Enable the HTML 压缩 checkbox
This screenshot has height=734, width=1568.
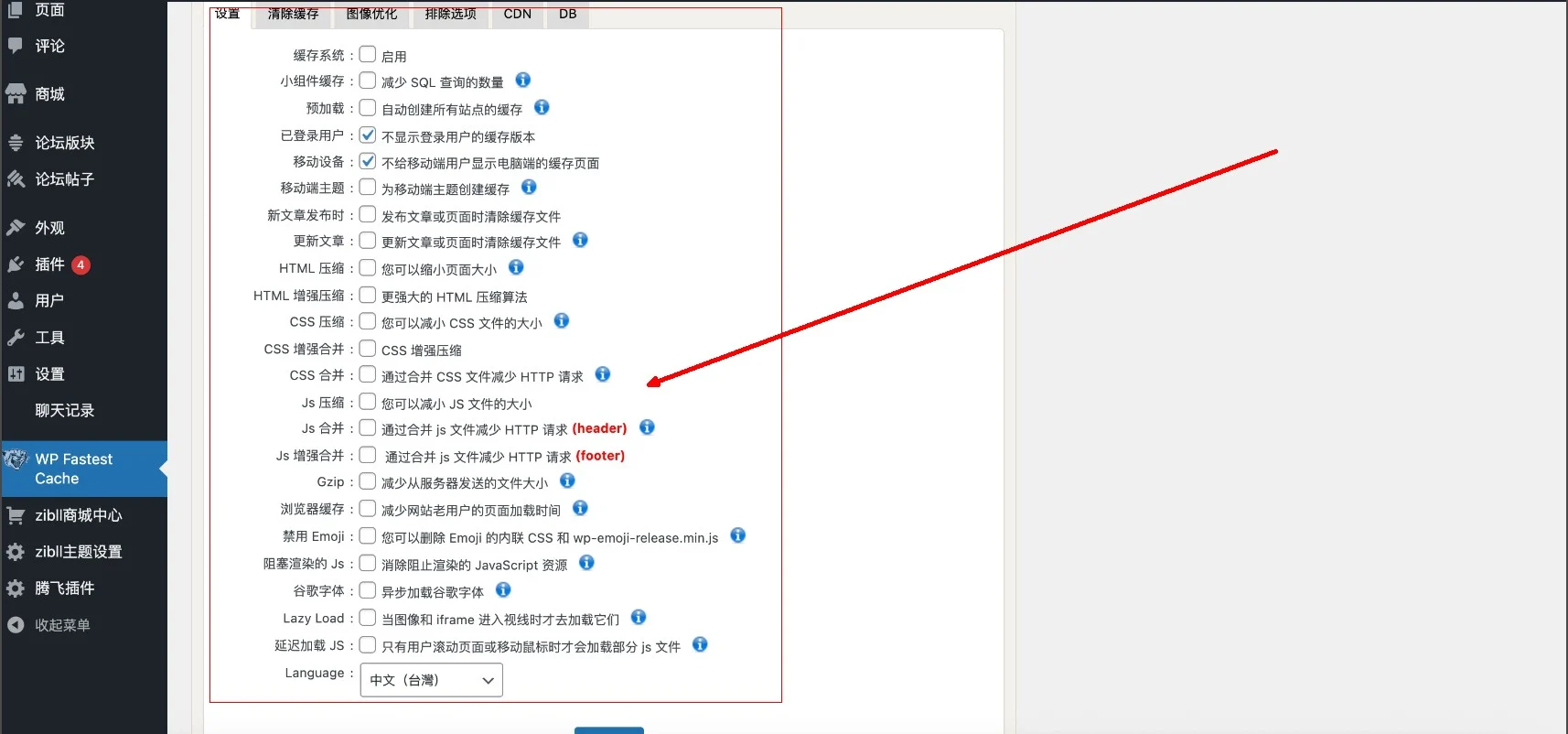(x=368, y=268)
